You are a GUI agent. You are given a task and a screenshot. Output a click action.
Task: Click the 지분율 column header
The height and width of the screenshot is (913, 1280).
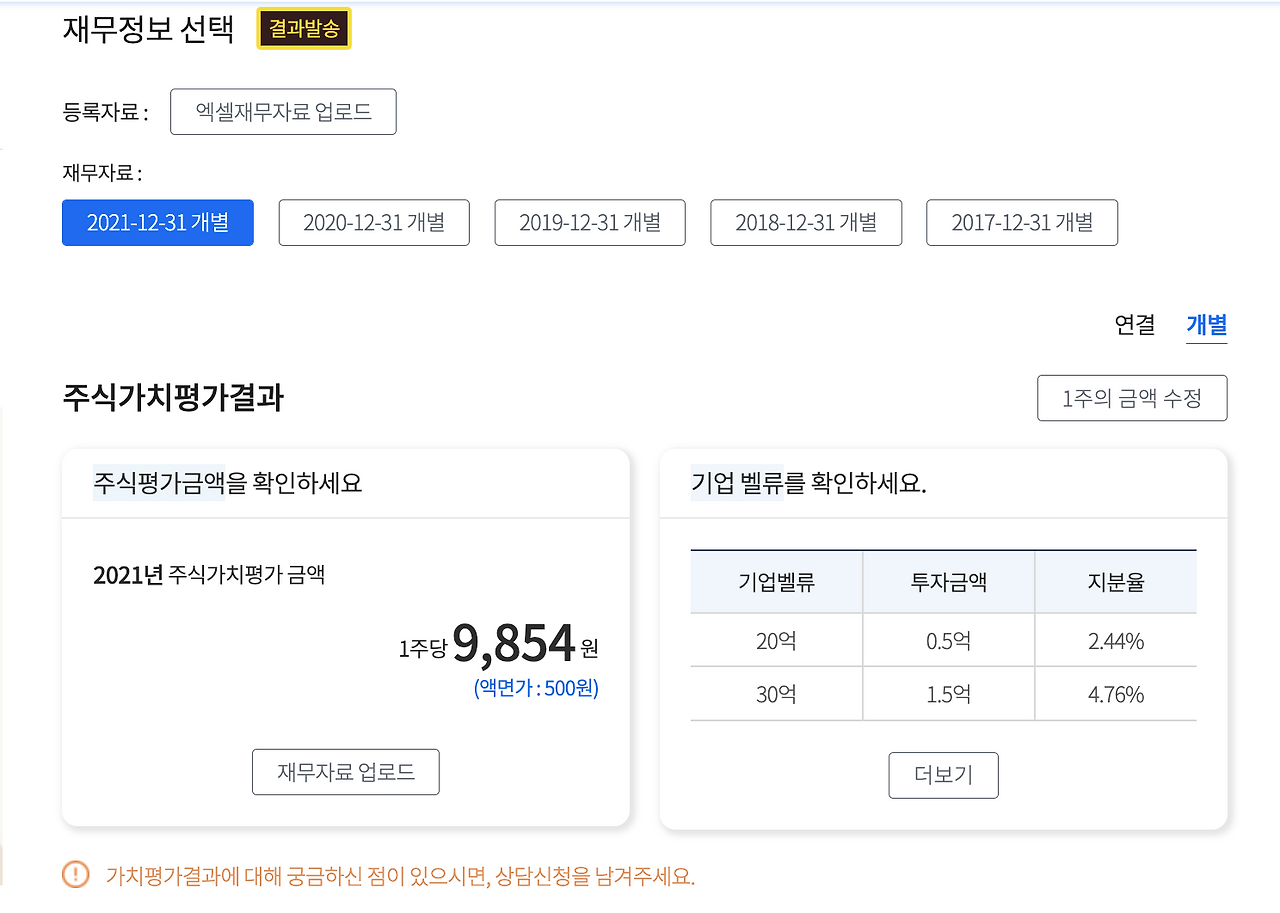tap(1115, 583)
